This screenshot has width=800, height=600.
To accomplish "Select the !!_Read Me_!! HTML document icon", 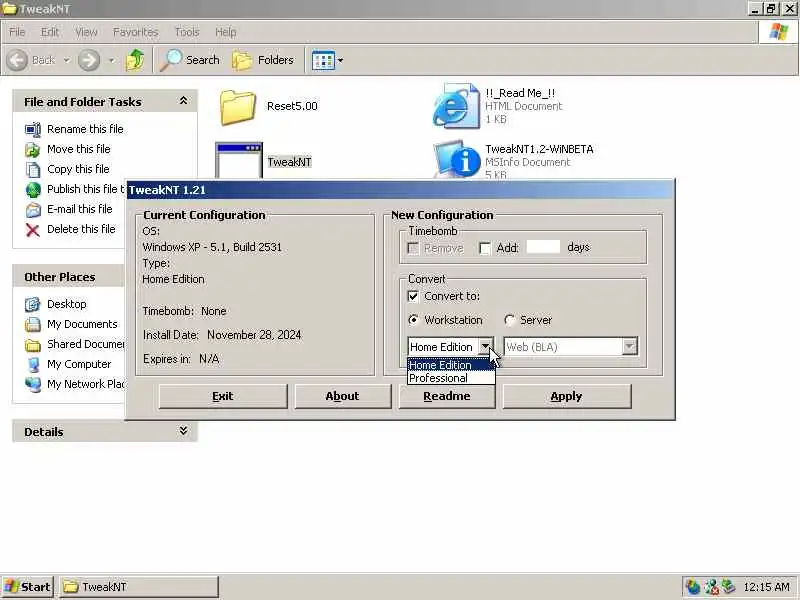I will tap(457, 107).
